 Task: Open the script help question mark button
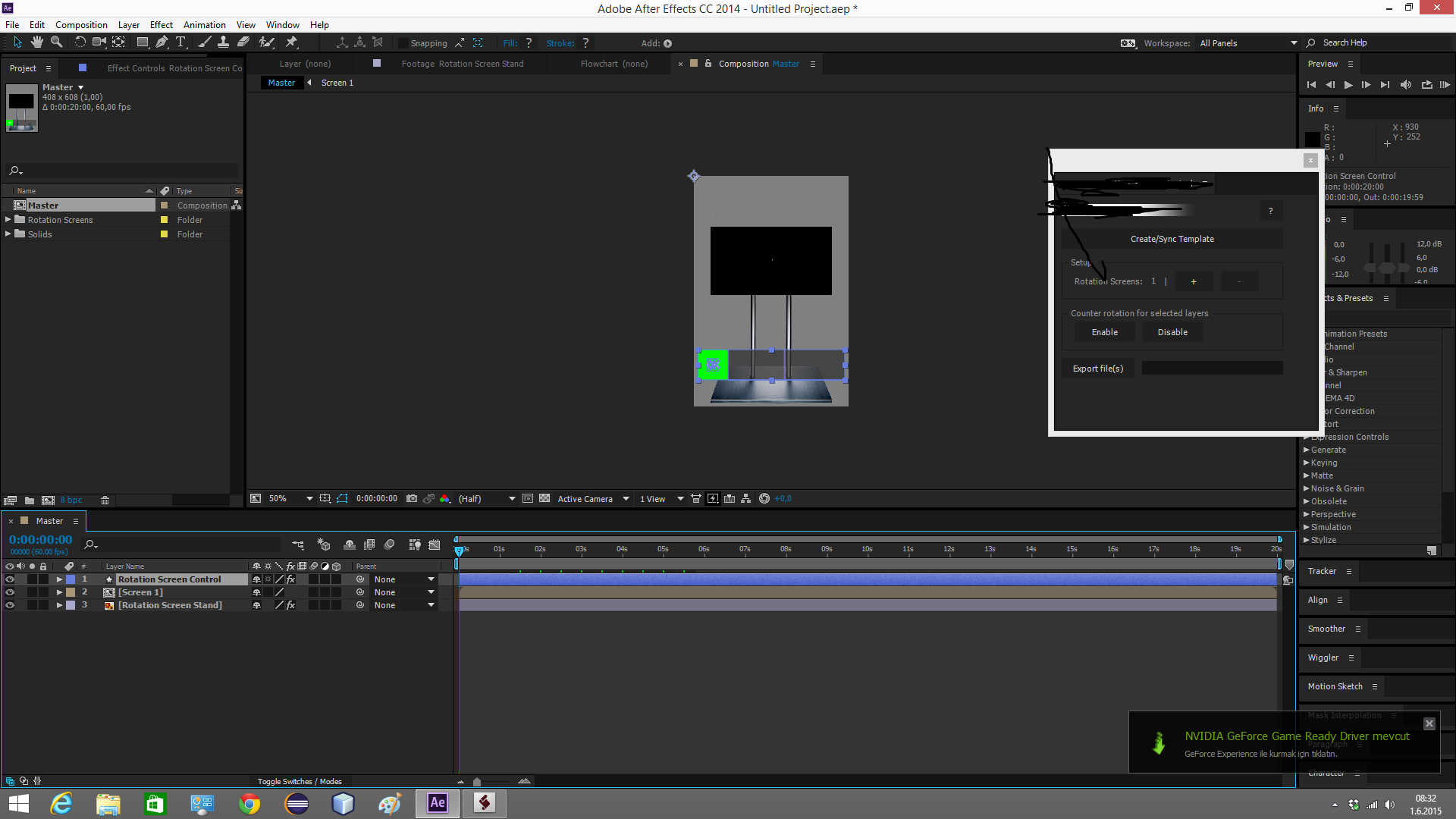tap(1271, 211)
